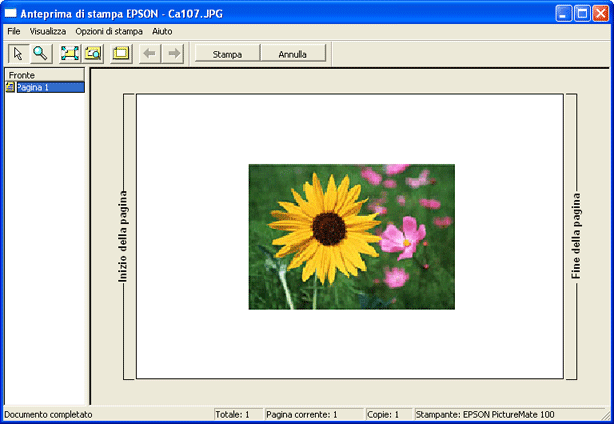Click the Fine della pagina margin label
The height and width of the screenshot is (424, 614).
(575, 236)
